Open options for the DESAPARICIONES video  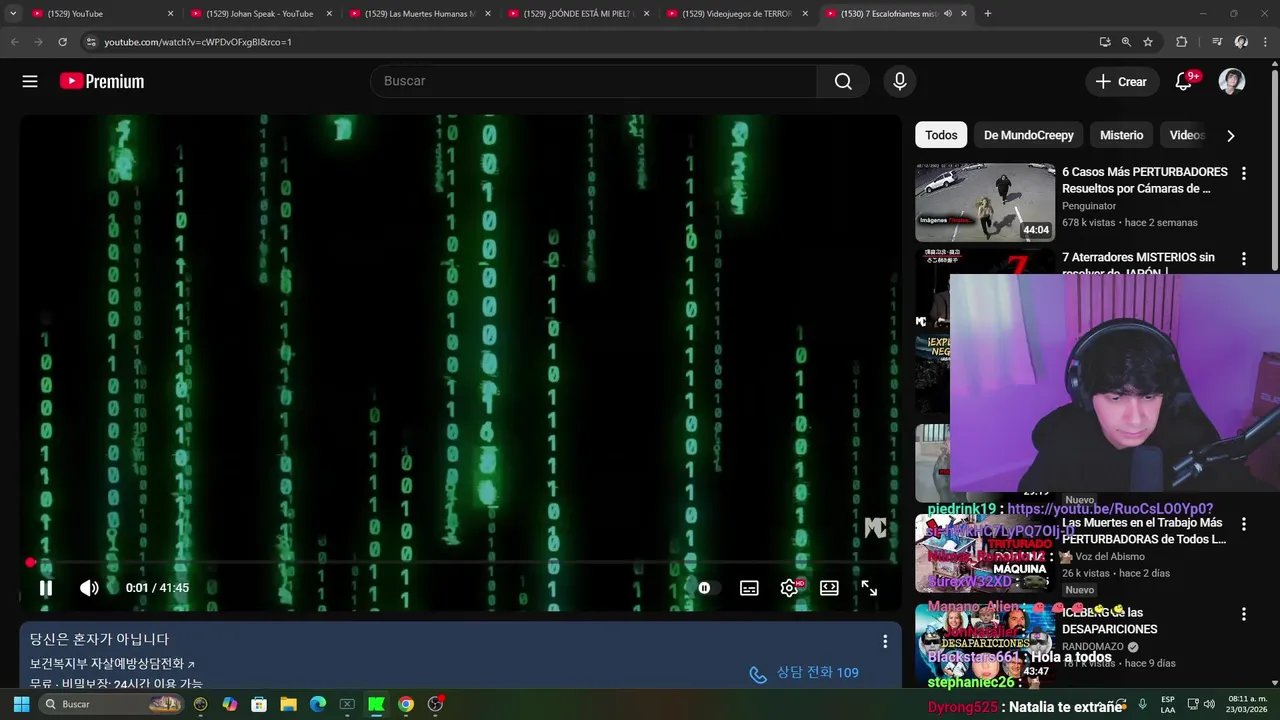(x=1244, y=614)
